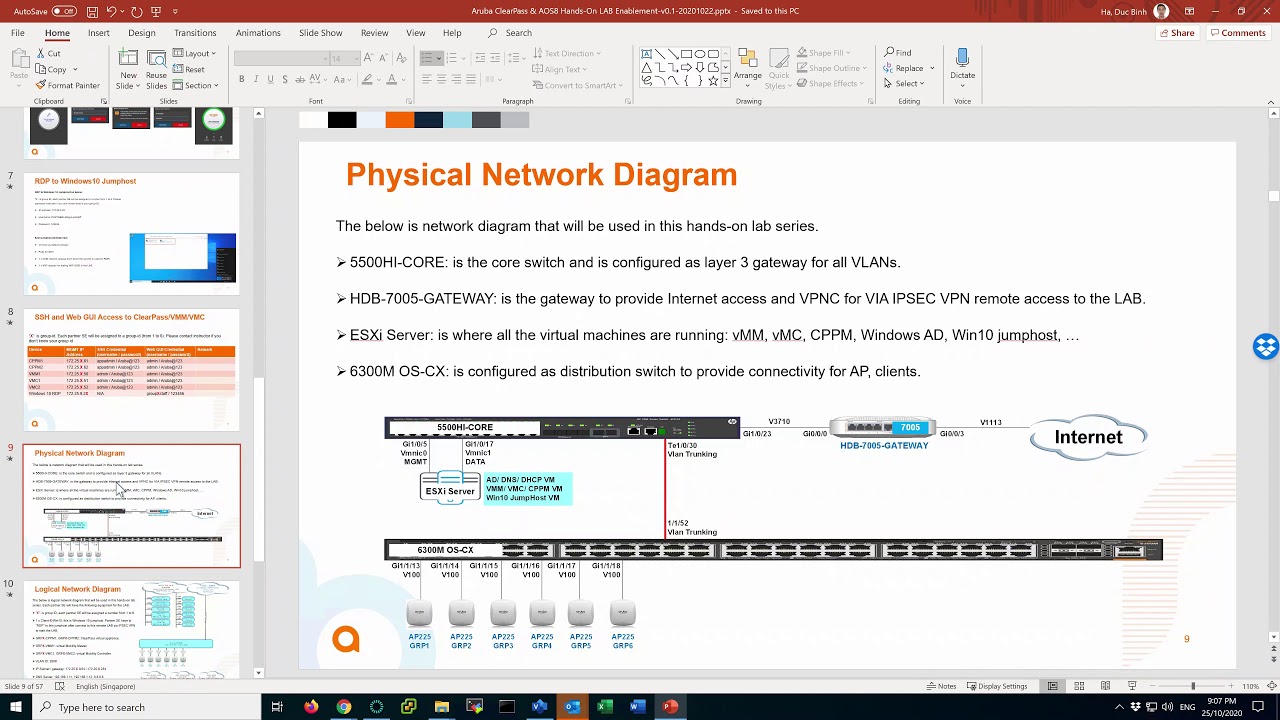Click the Redo icon in the title bar

tap(137, 11)
